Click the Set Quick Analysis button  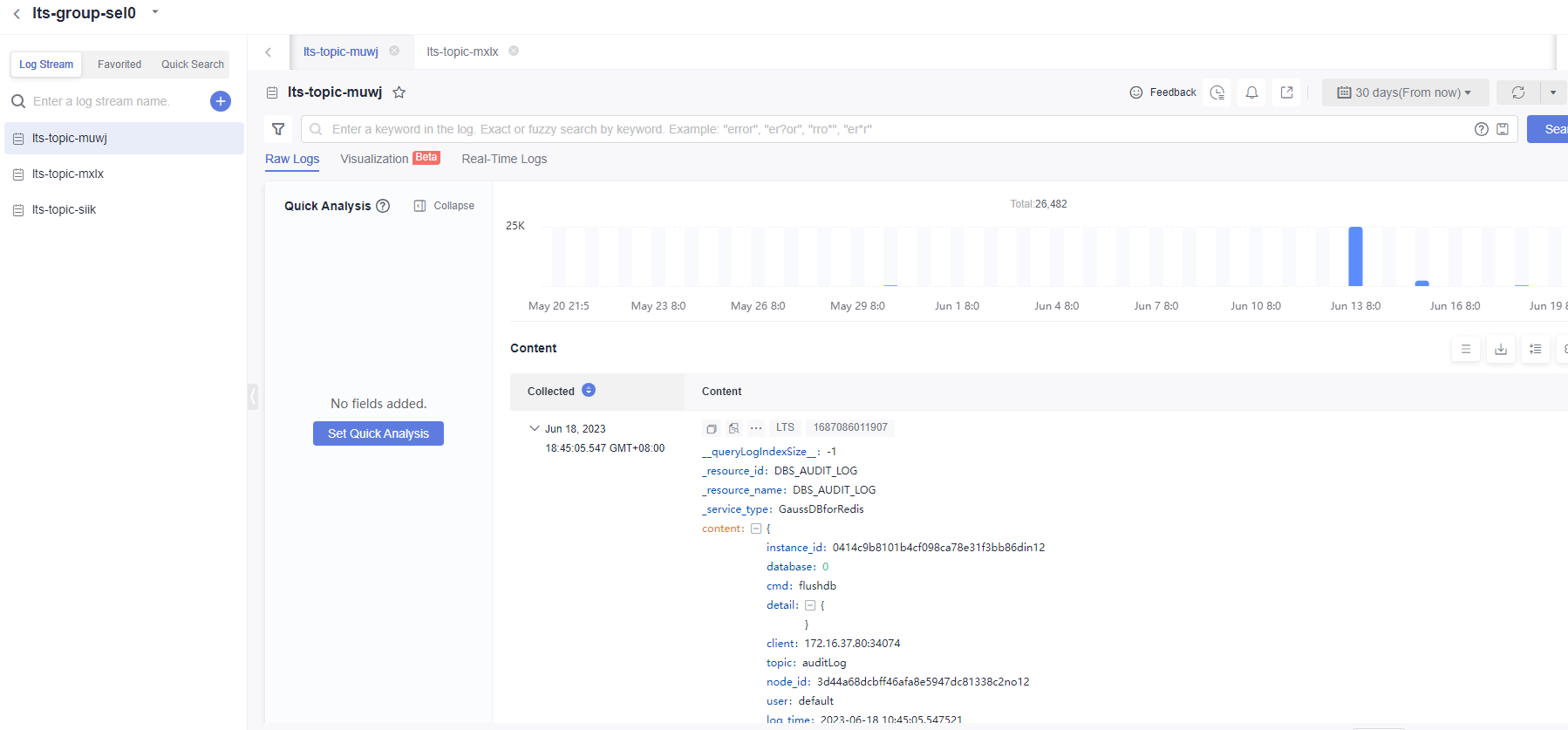378,433
